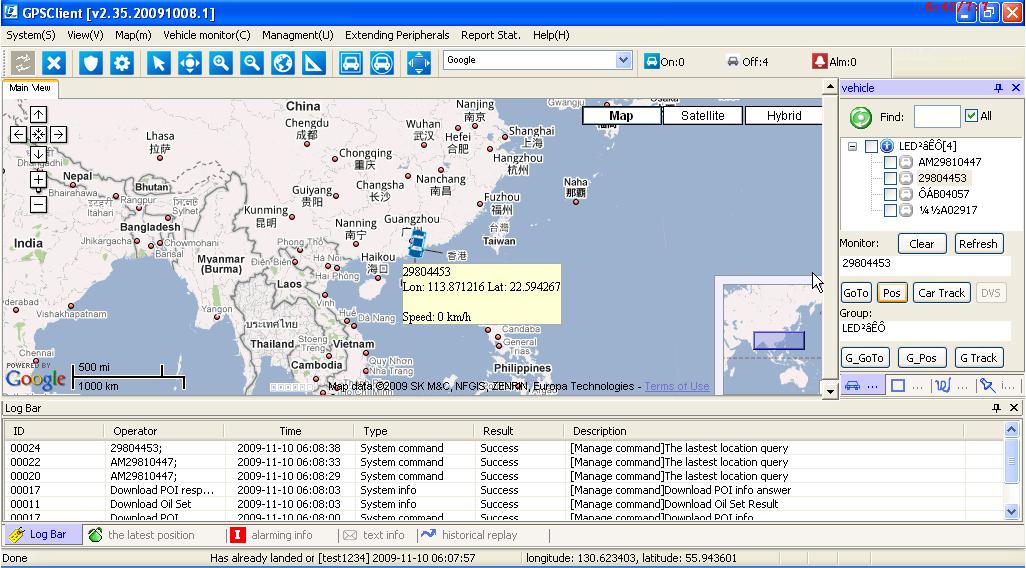1026x568 pixels.
Task: Collapse the LED vehicle group tree
Action: coord(853,146)
